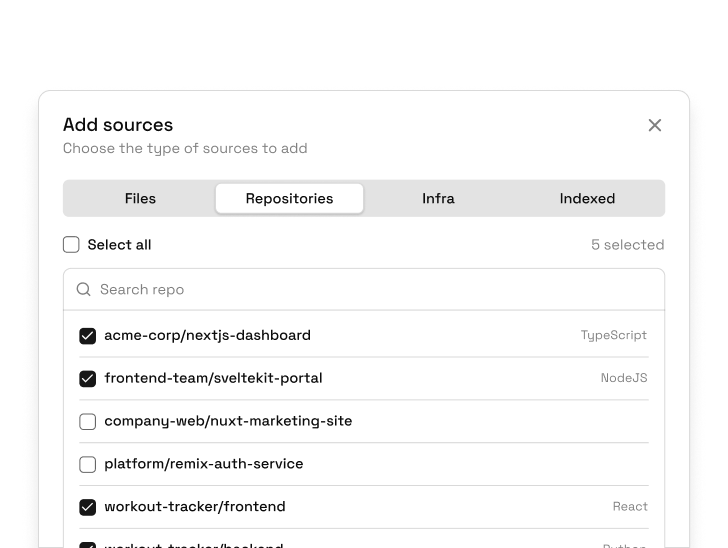Click the platform/remix-auth-service repository name
This screenshot has height=548, width=728.
203,464
